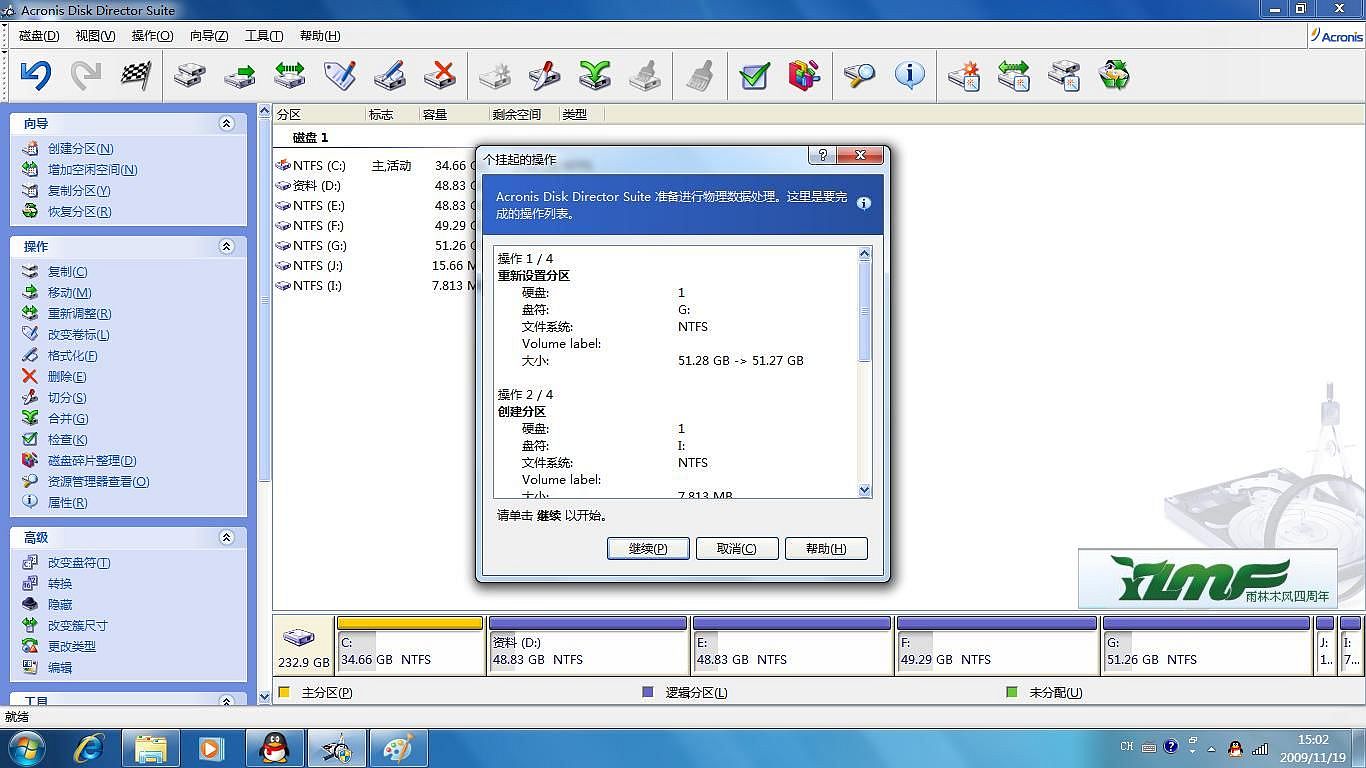Click the dialog scrollbar down arrow
Screen dimensions: 1366x768
[864, 490]
